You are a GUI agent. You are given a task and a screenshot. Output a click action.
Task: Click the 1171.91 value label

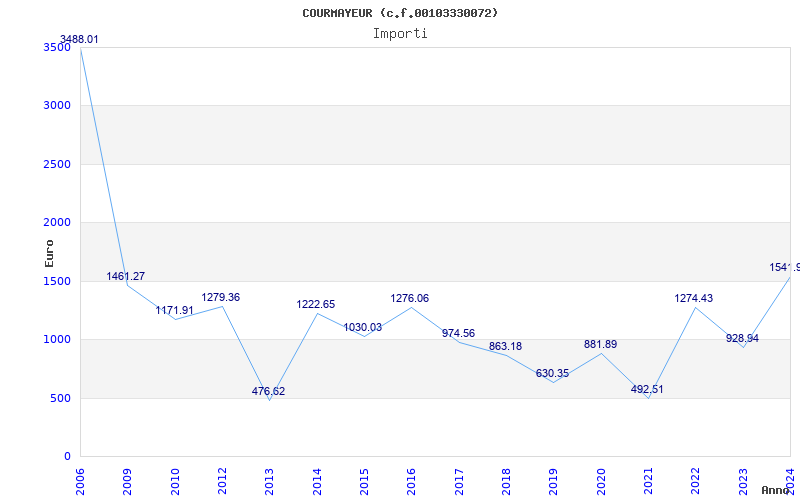tap(174, 311)
